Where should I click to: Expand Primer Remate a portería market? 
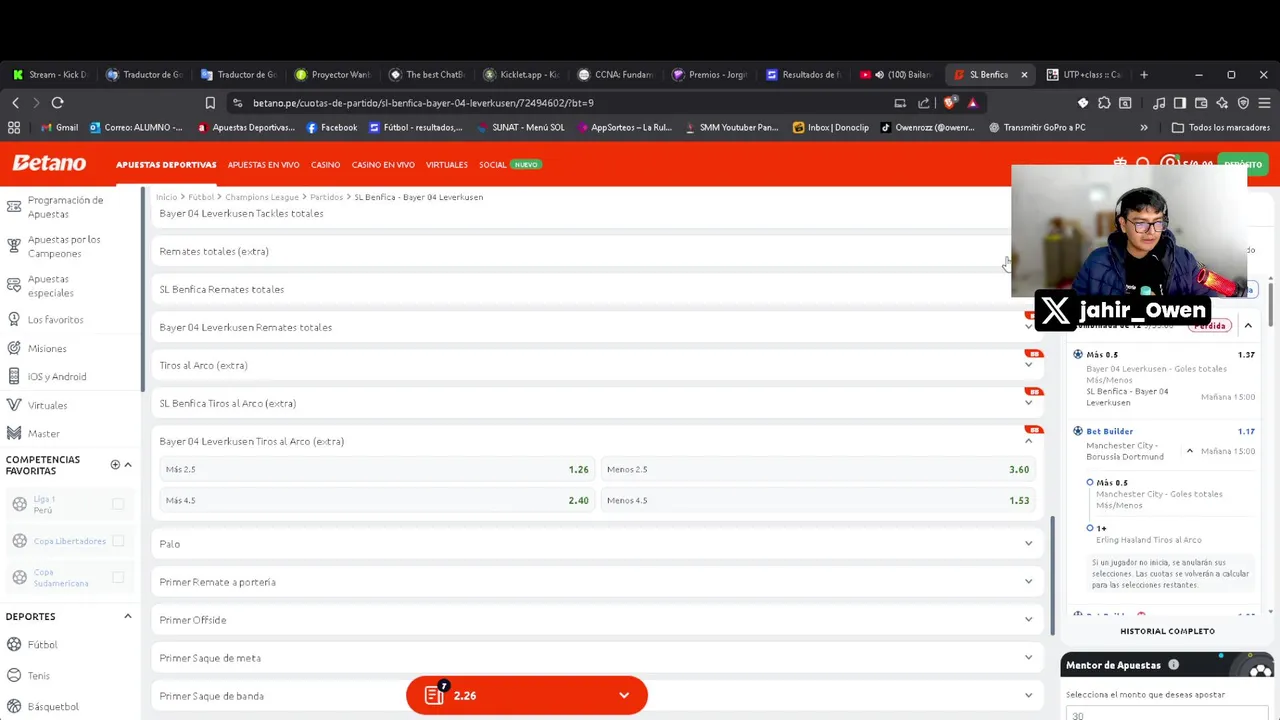(x=1028, y=581)
